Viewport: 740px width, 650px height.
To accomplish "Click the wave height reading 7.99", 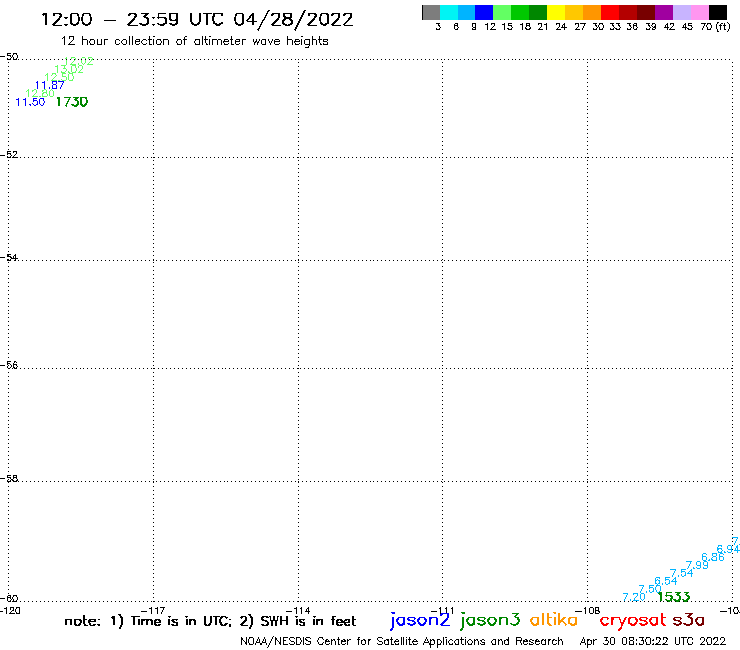I will pos(697,565).
